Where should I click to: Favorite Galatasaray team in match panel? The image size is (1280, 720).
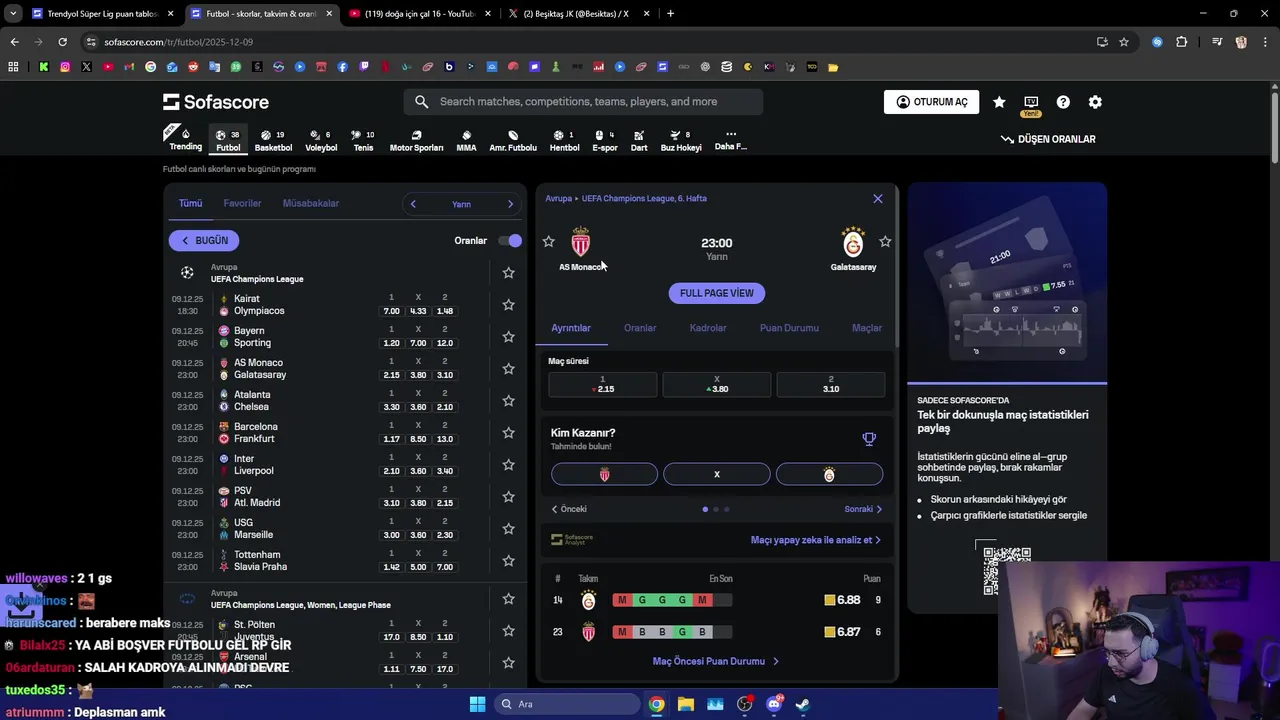885,241
